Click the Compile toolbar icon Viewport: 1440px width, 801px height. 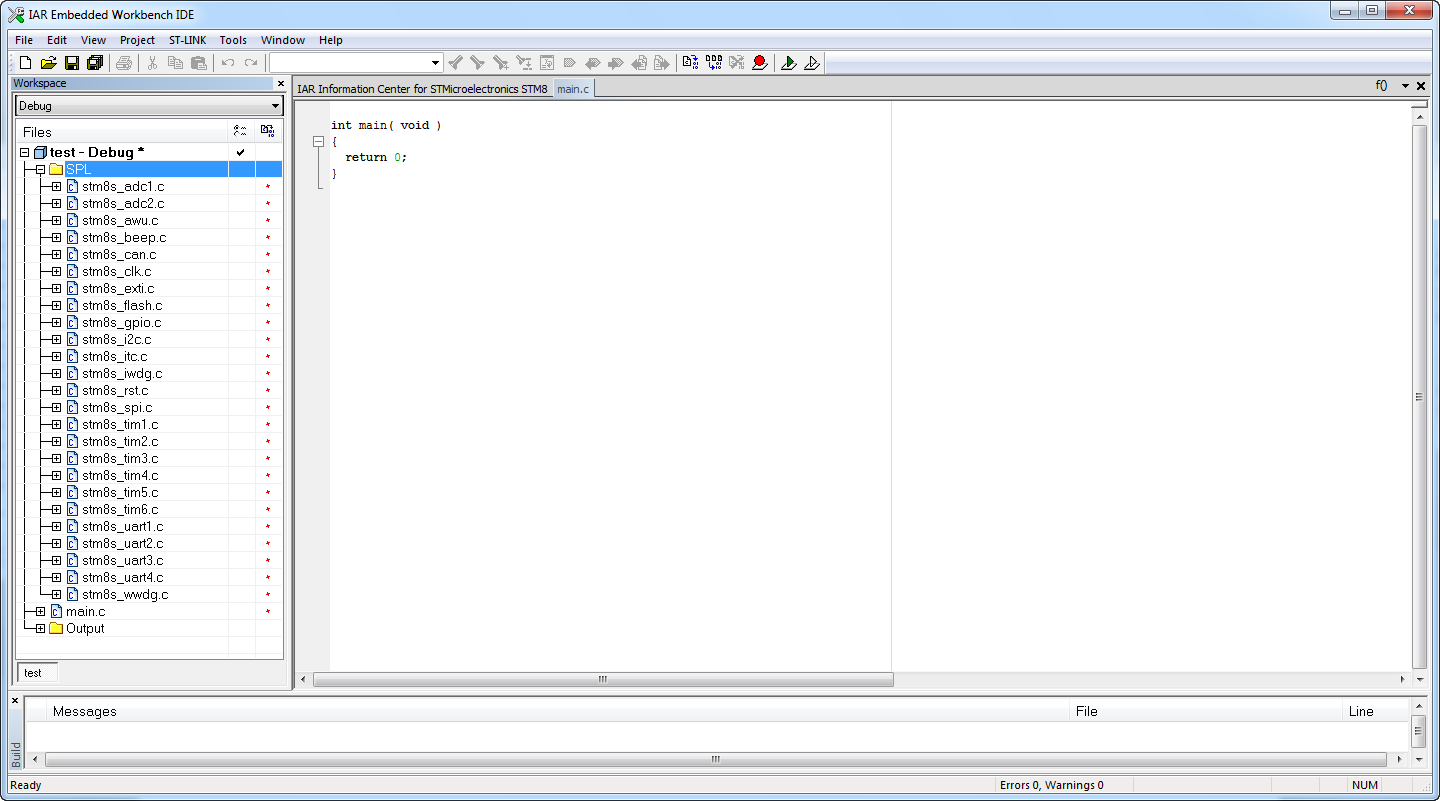click(x=690, y=63)
